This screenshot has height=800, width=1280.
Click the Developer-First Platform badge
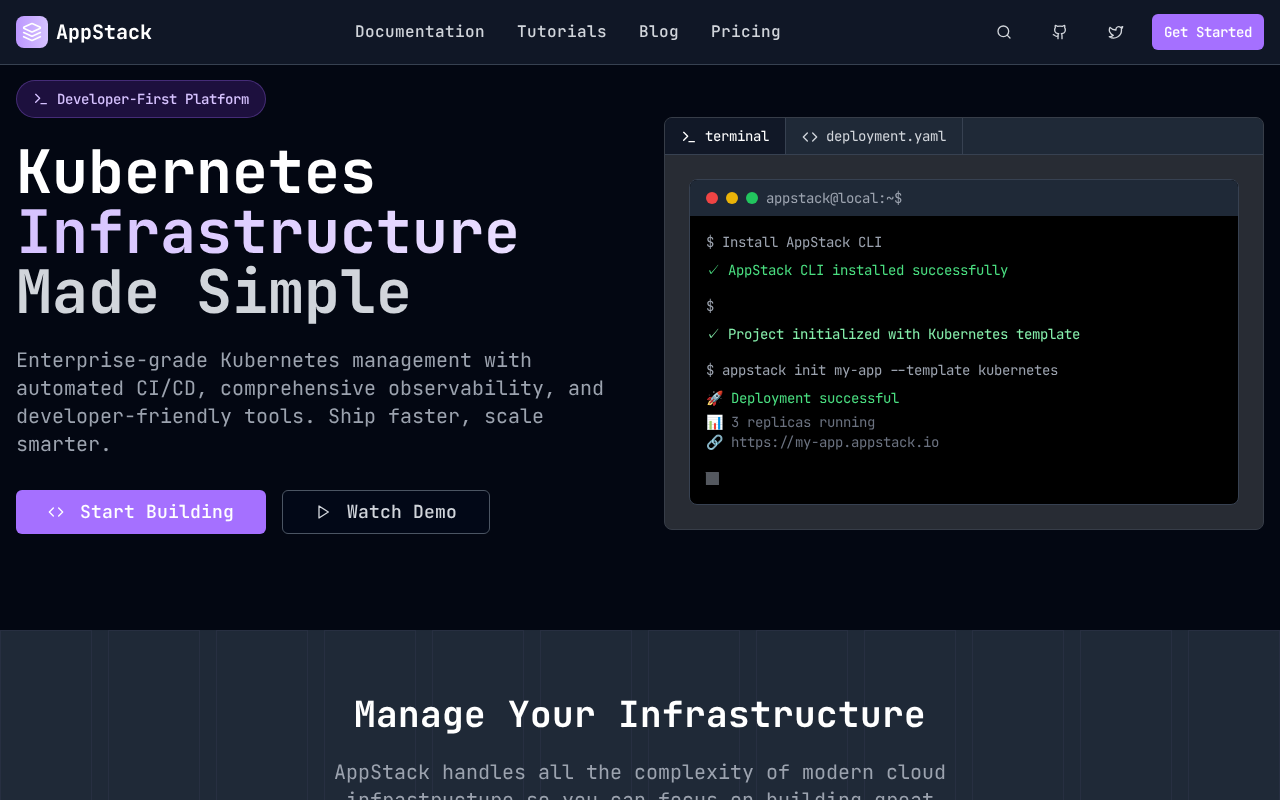pyautogui.click(x=141, y=99)
